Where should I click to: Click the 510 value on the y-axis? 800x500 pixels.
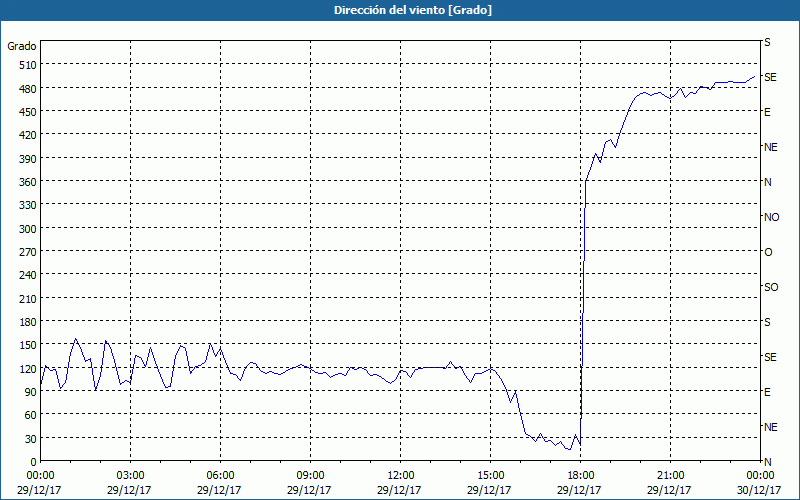pyautogui.click(x=28, y=65)
